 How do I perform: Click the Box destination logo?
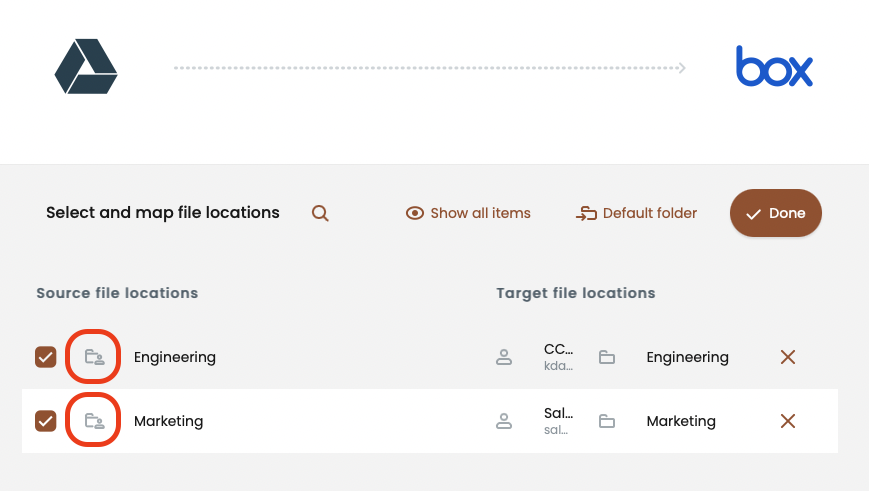[x=774, y=67]
